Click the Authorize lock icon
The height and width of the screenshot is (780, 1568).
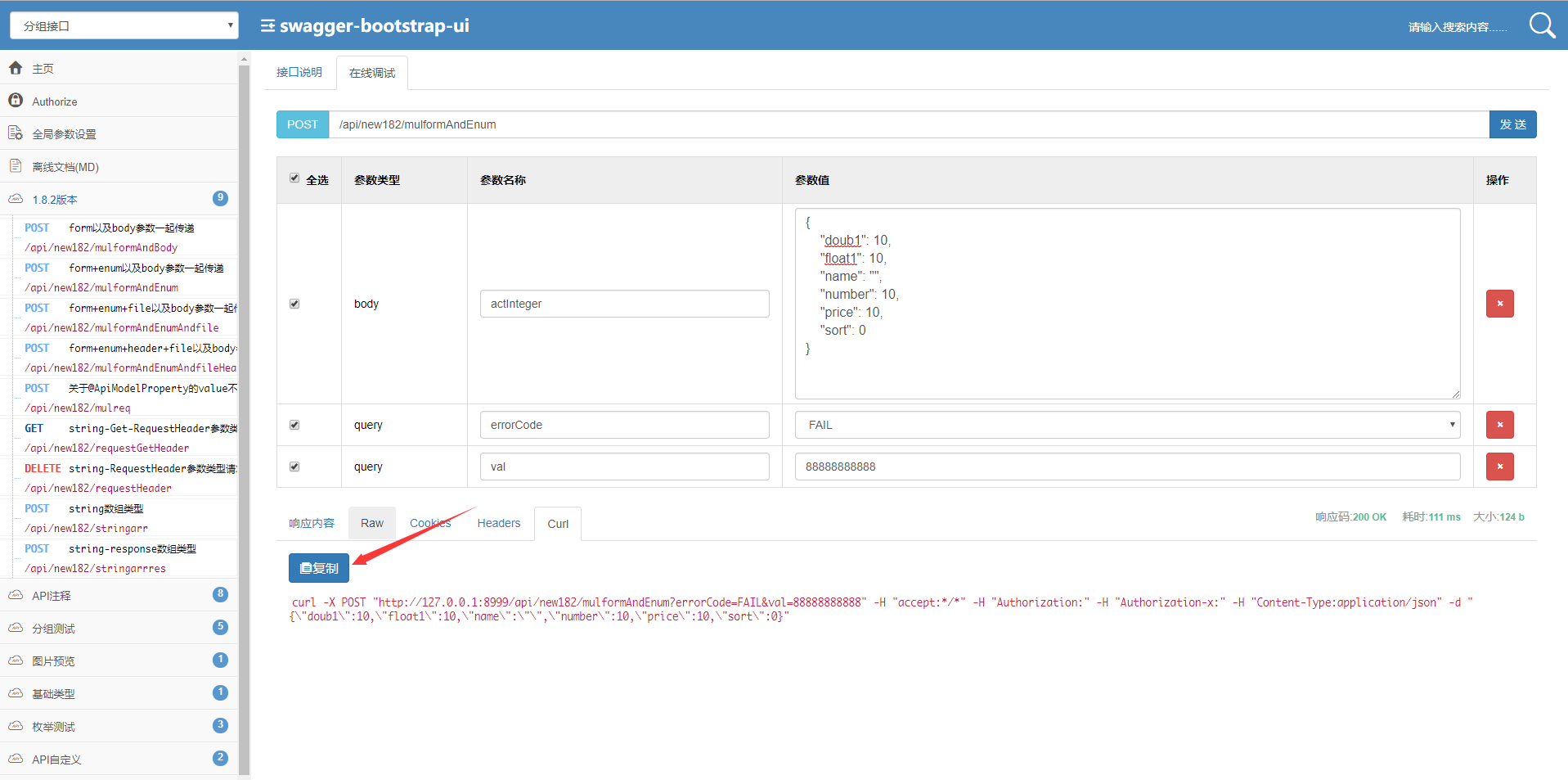[x=16, y=100]
